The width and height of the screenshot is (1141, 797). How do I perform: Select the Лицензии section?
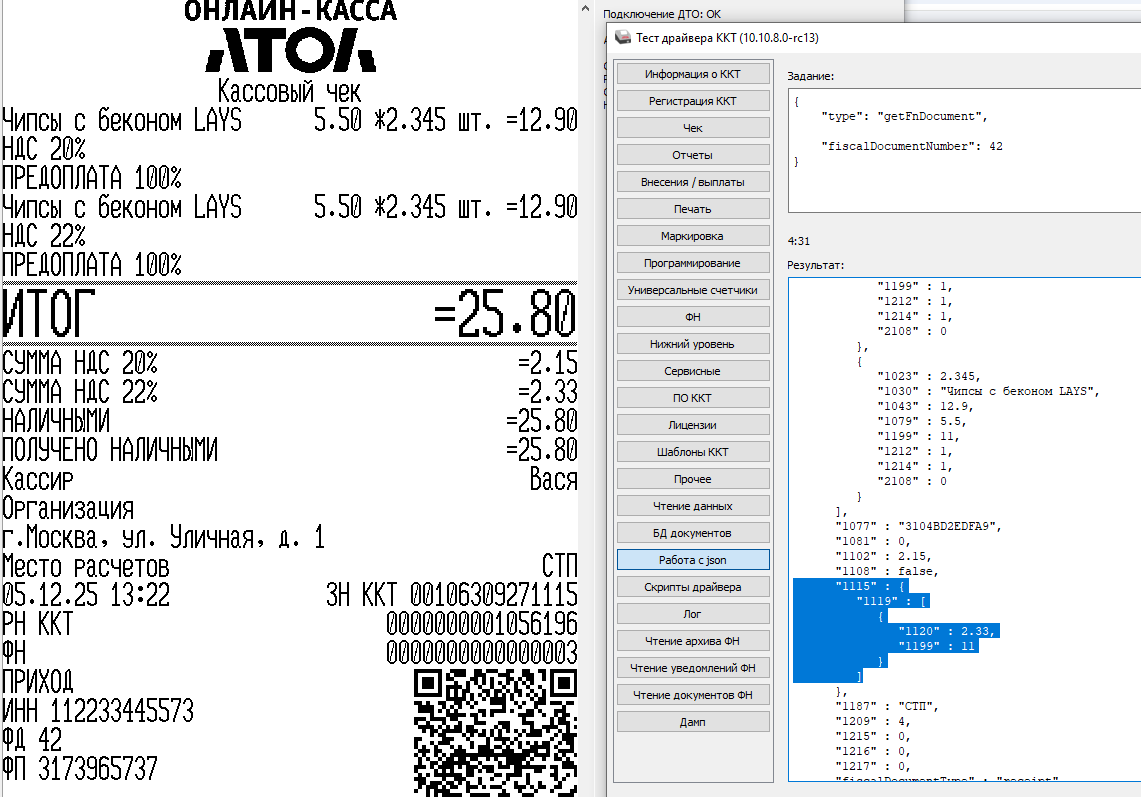693,425
